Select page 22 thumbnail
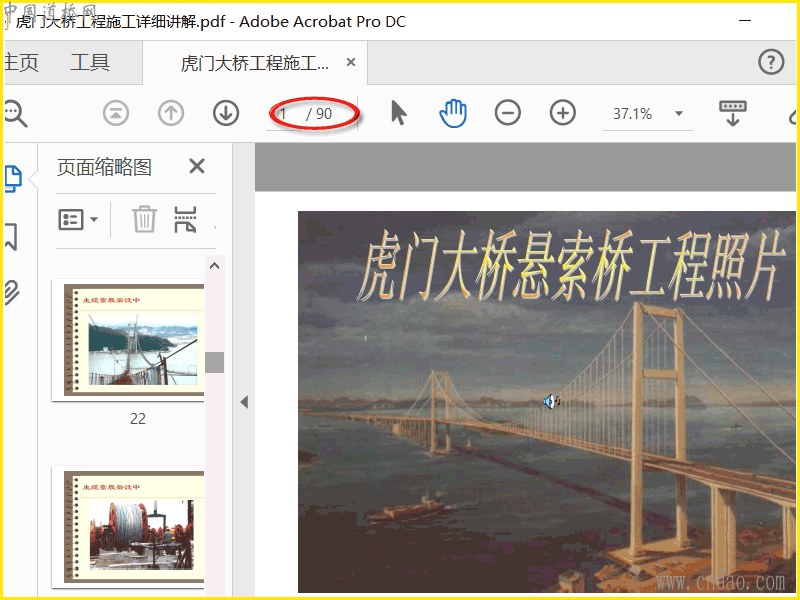Screen dimensions: 800x600 click(x=128, y=340)
